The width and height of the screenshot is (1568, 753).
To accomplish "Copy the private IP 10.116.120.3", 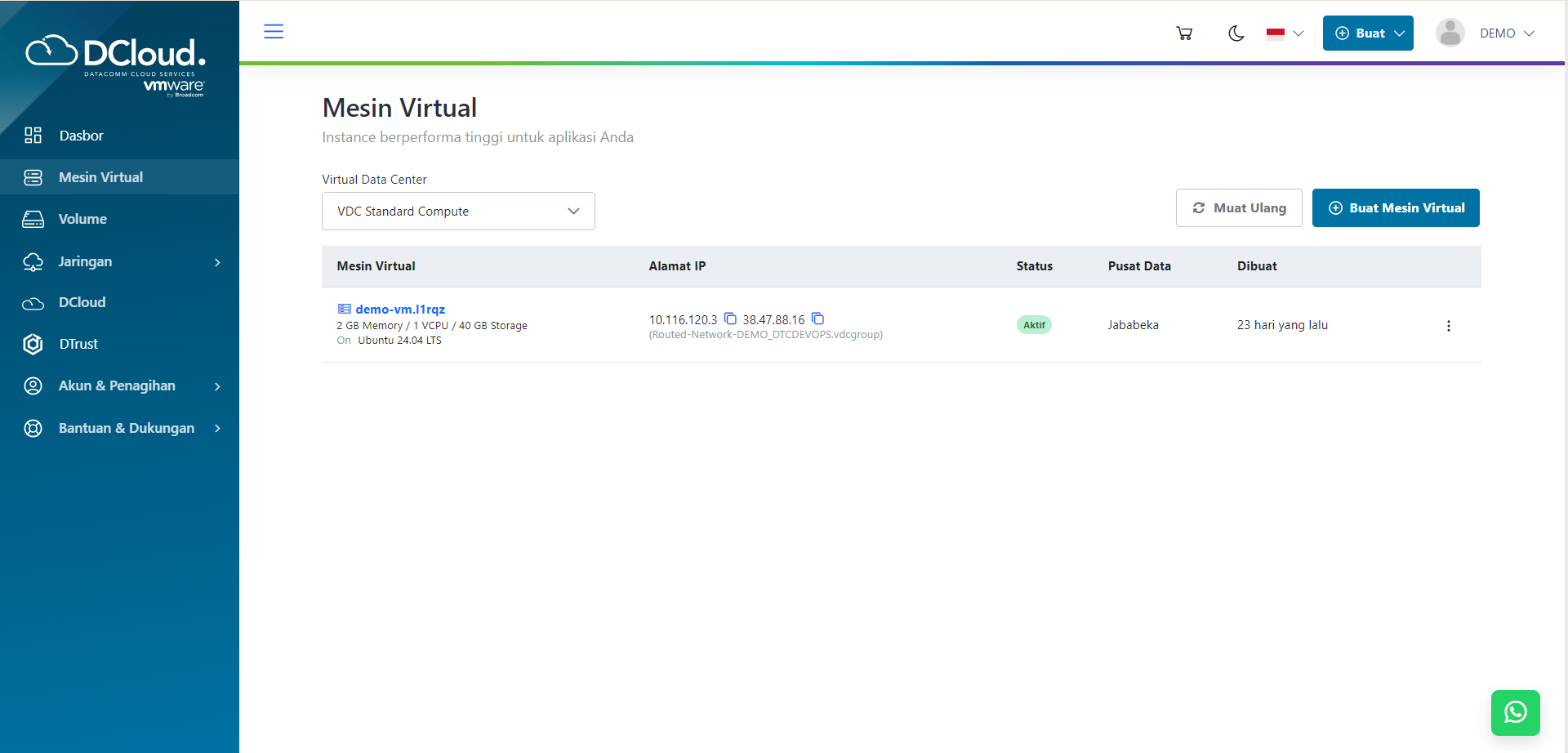I will [x=730, y=319].
